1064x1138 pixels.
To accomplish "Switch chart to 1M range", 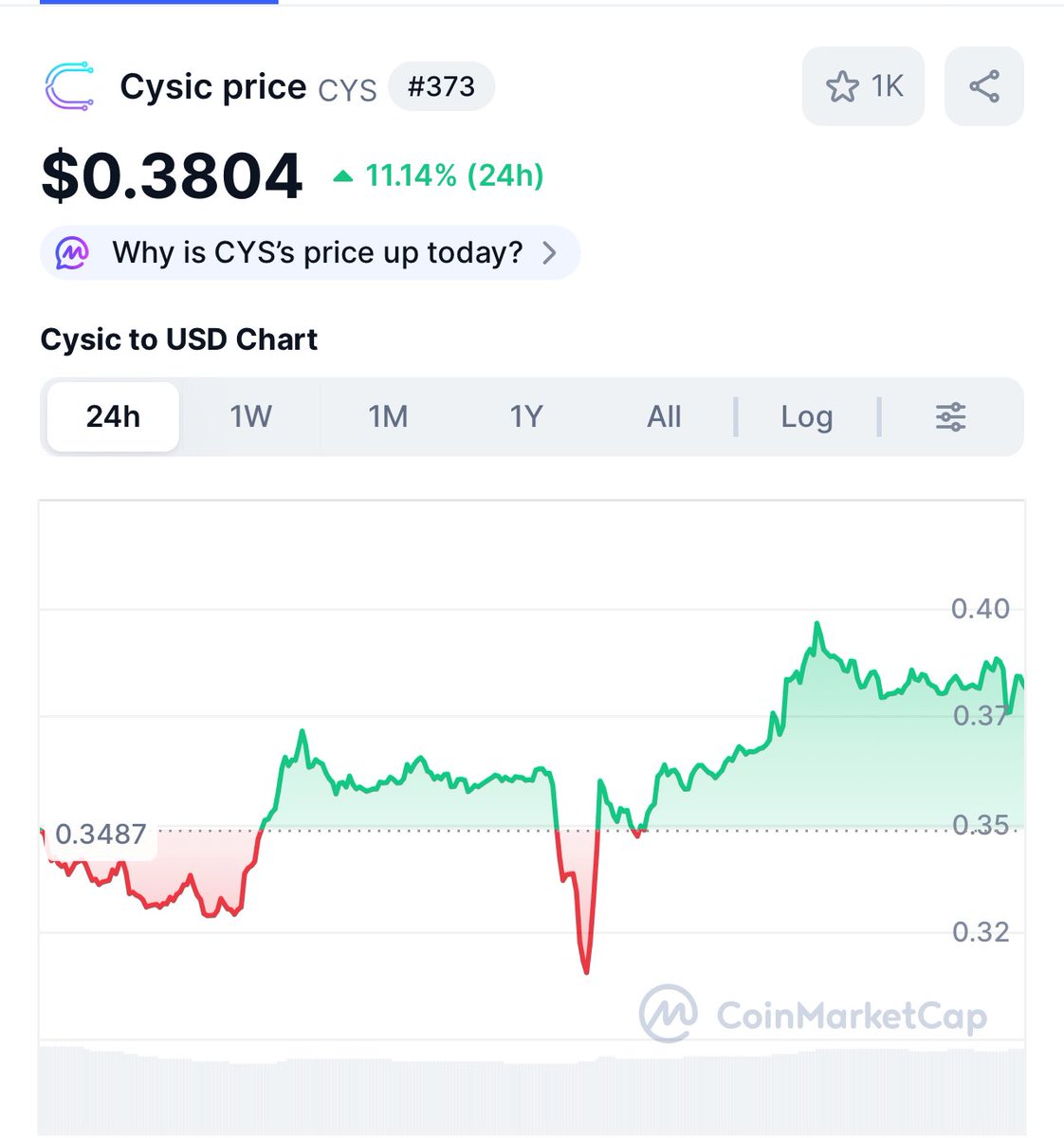I will pos(388,417).
